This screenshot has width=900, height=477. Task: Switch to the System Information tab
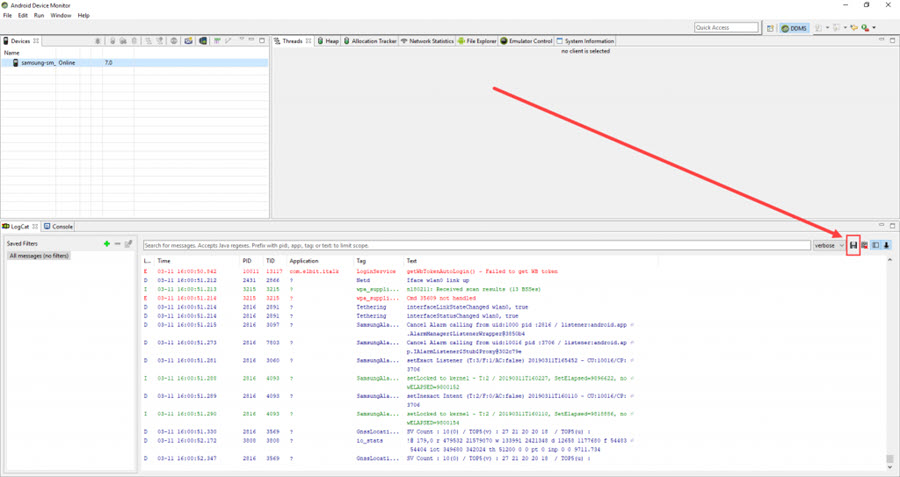(x=585, y=41)
